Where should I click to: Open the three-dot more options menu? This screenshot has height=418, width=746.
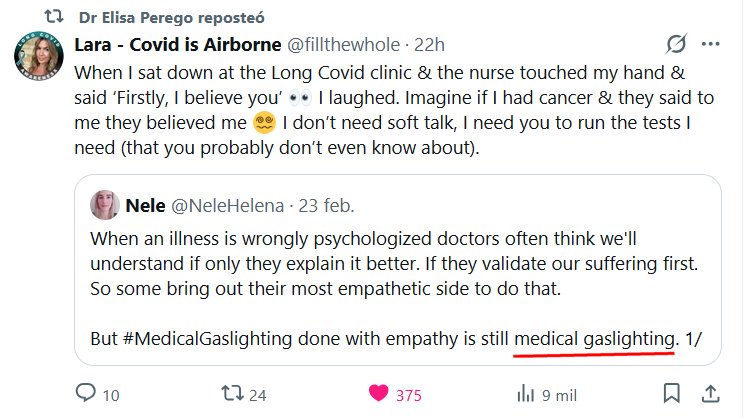point(710,45)
